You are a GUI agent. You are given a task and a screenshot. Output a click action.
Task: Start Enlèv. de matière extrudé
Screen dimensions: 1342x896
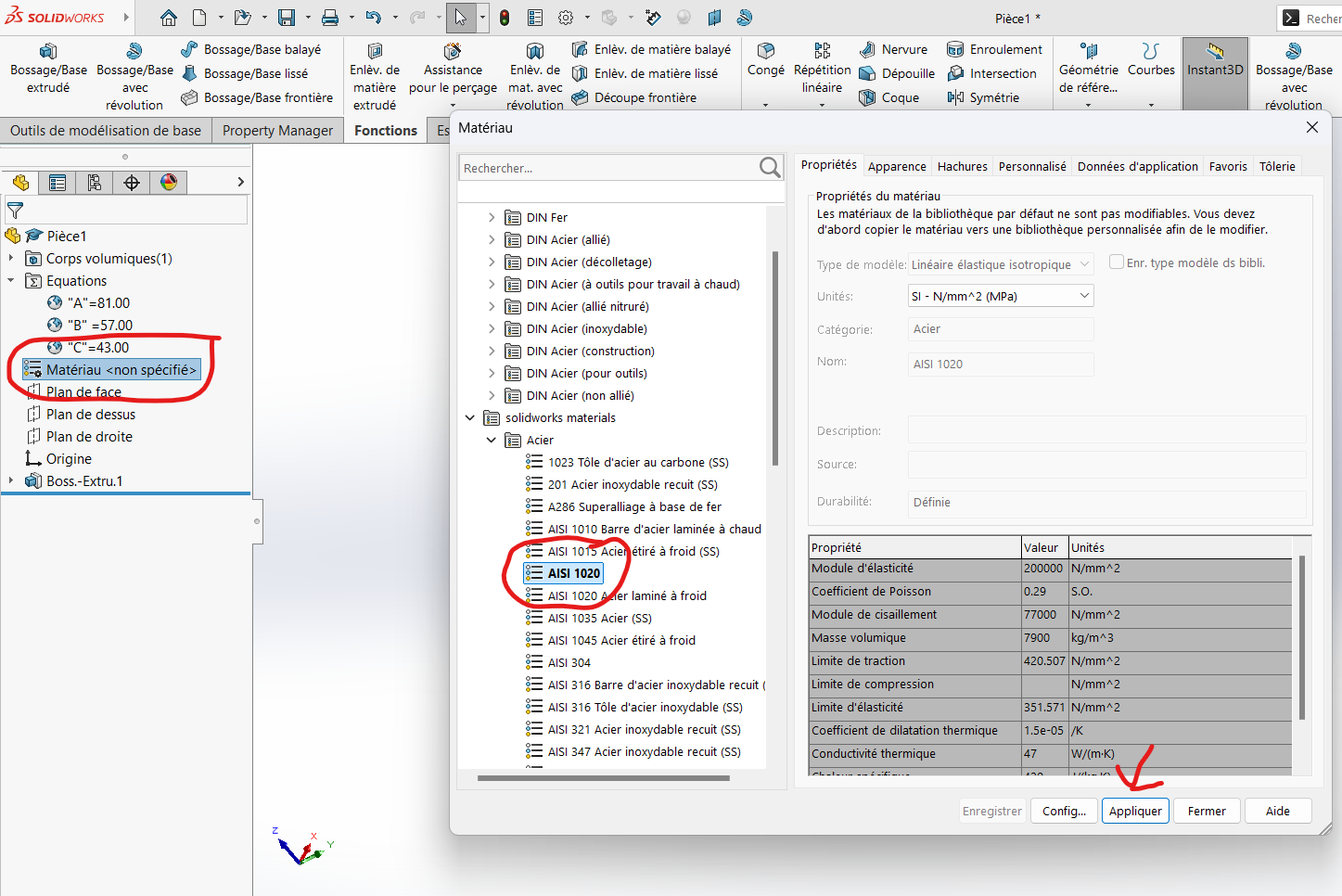375,77
